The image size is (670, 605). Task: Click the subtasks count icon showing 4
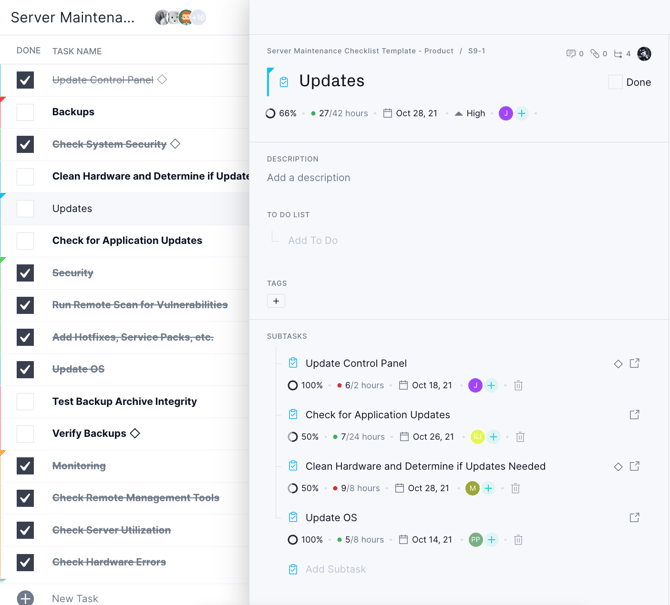(618, 54)
